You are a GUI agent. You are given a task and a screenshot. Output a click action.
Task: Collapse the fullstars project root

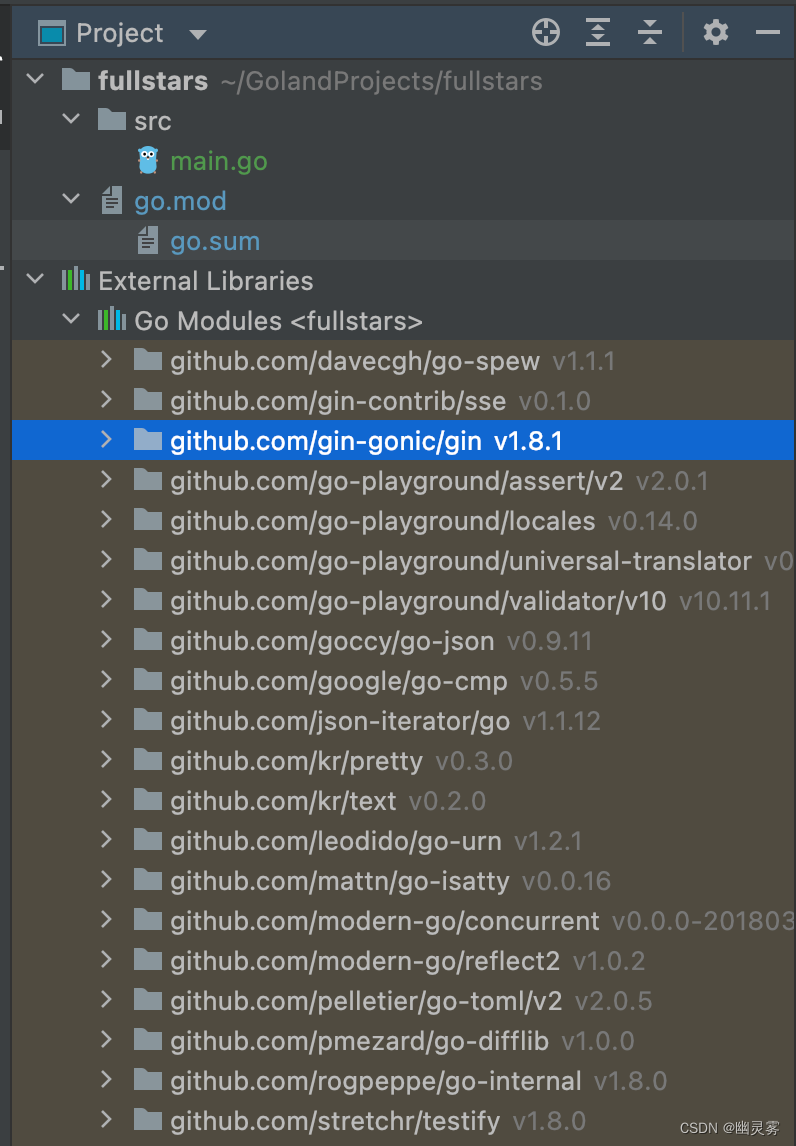34,79
